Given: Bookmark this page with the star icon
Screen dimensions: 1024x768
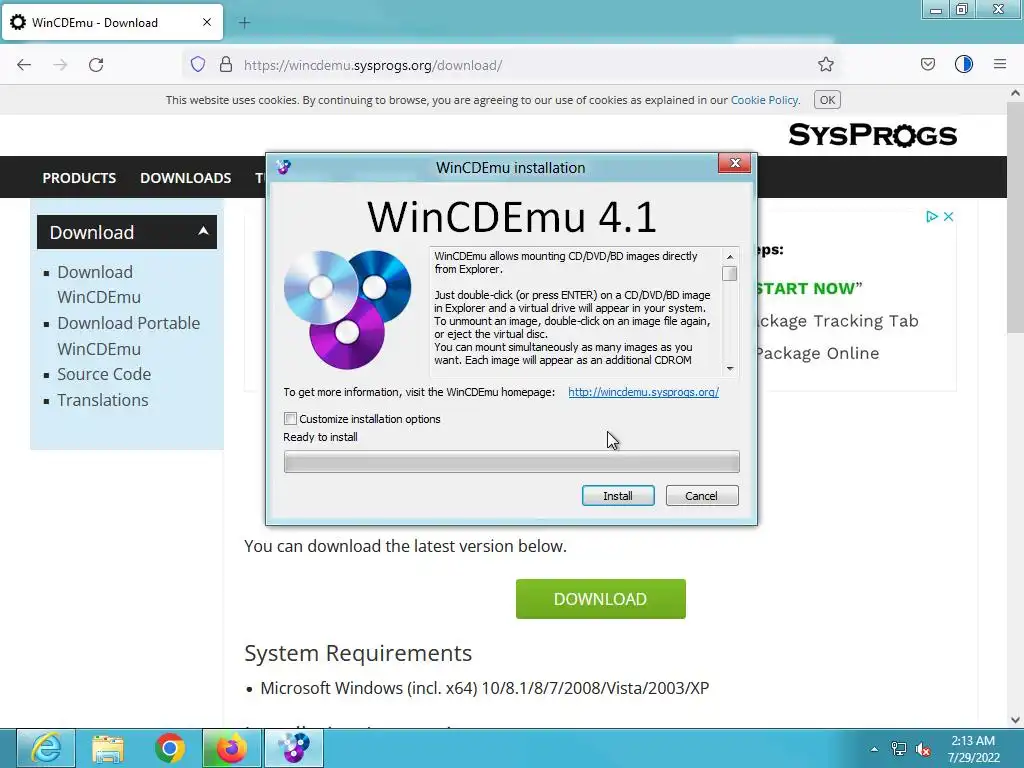Looking at the screenshot, I should pos(825,65).
